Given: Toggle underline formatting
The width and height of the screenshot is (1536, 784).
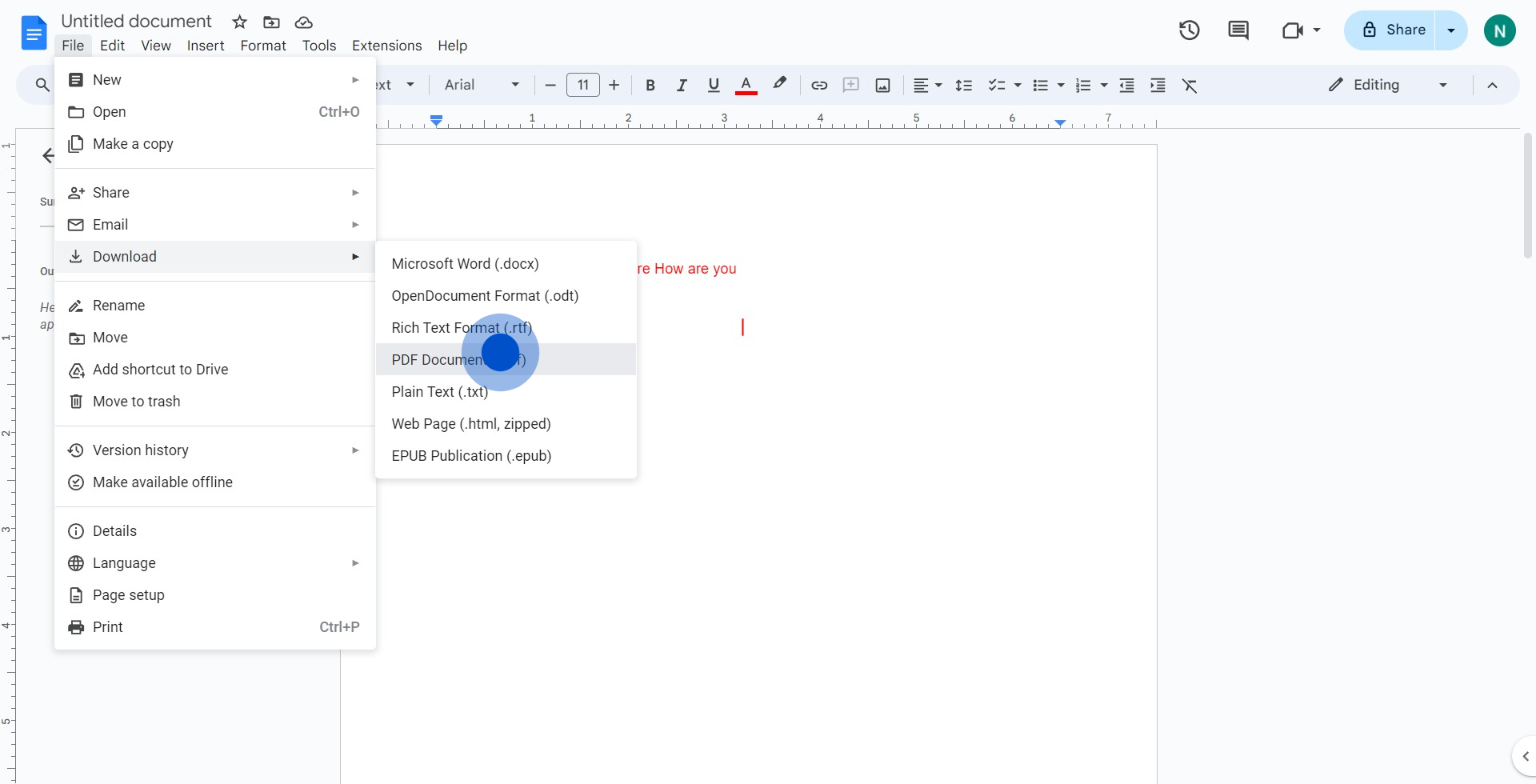Looking at the screenshot, I should click(x=713, y=85).
